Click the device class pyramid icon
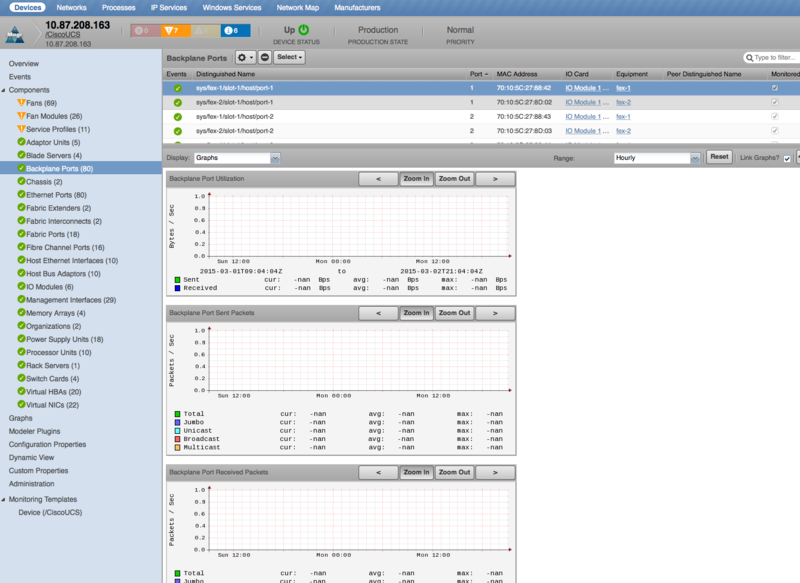This screenshot has width=800, height=583. point(15,35)
